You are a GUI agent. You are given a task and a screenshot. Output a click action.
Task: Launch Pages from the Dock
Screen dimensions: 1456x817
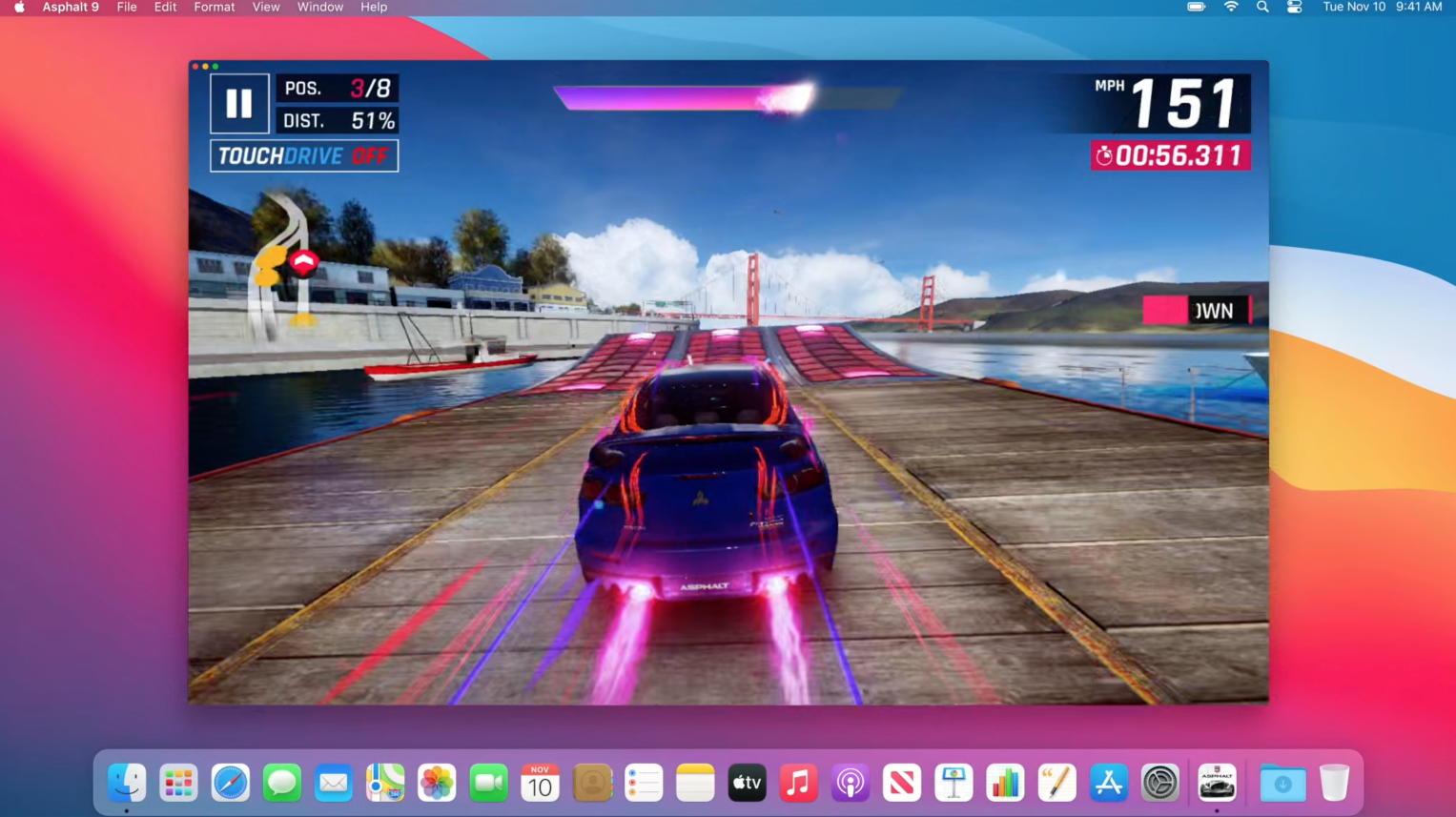(x=1056, y=783)
